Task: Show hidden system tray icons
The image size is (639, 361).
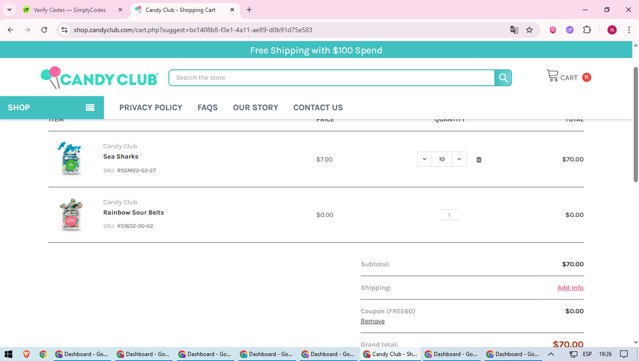Action: [x=551, y=354]
